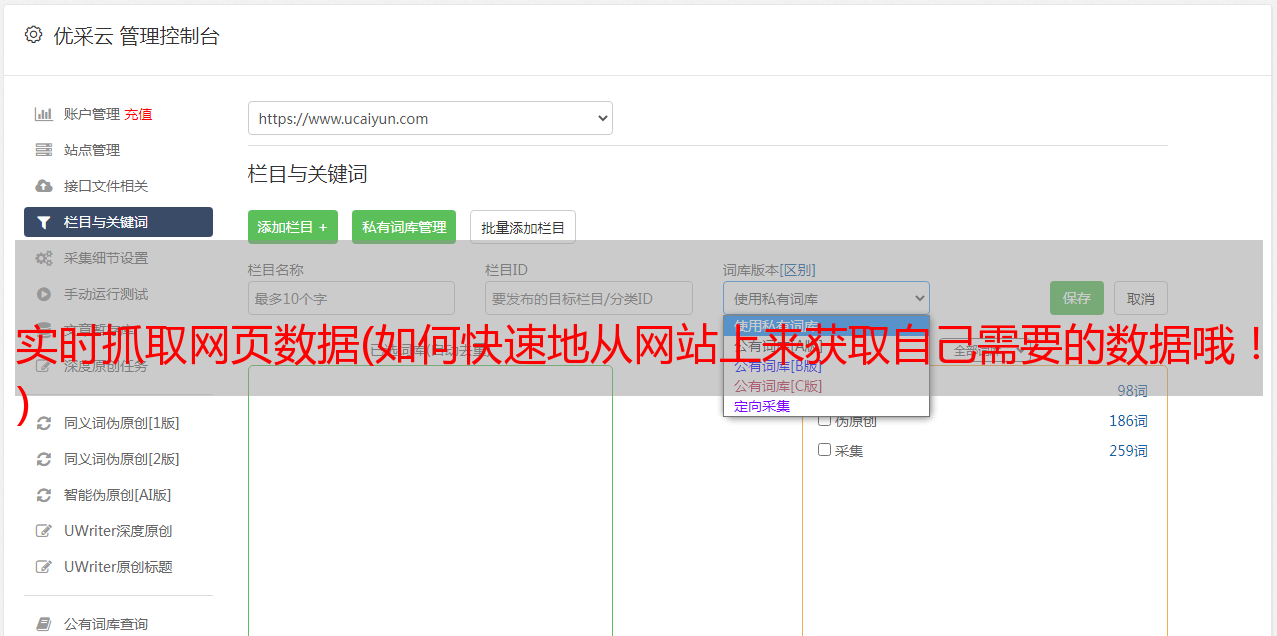1277x636 pixels.
Task: Save the column with 保存 button
Action: (x=1077, y=298)
